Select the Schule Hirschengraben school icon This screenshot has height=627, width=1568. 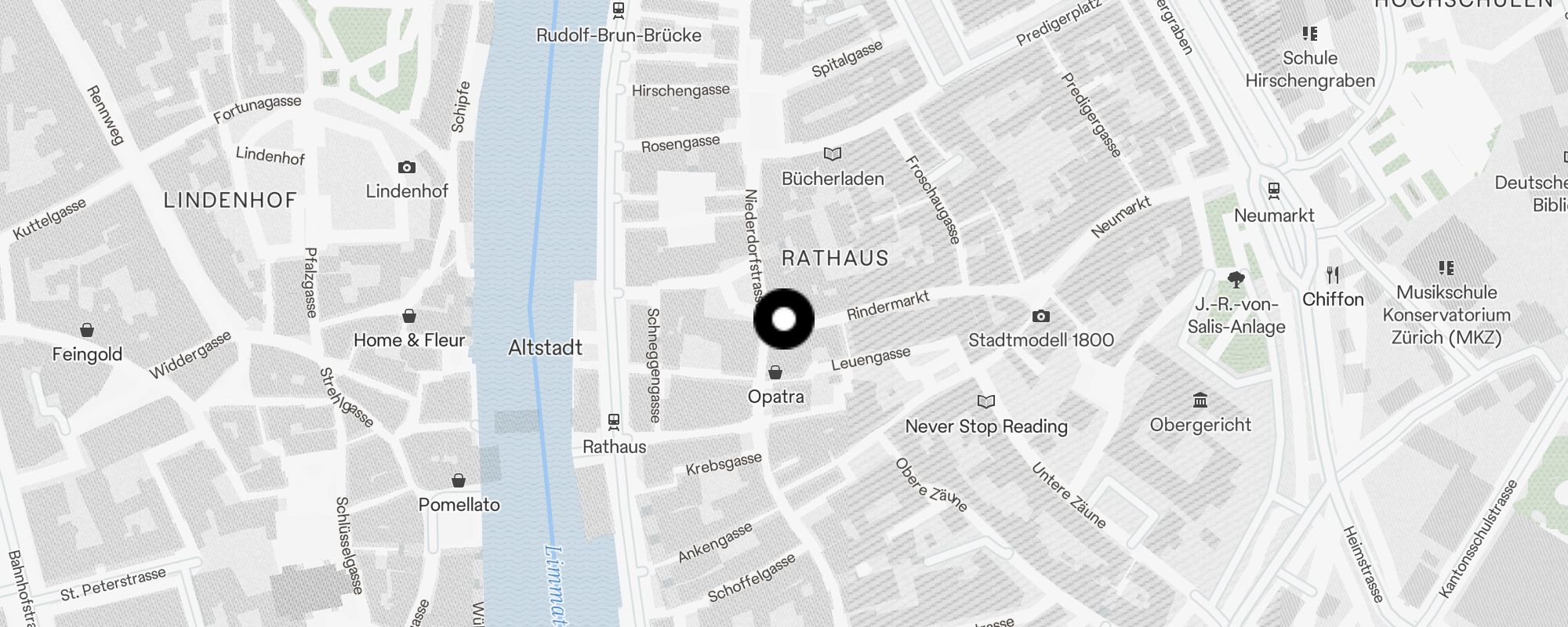(x=1310, y=34)
